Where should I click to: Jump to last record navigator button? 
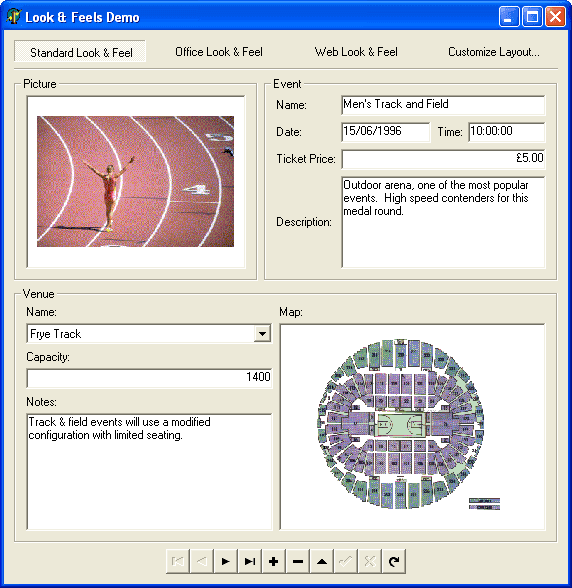click(x=250, y=561)
